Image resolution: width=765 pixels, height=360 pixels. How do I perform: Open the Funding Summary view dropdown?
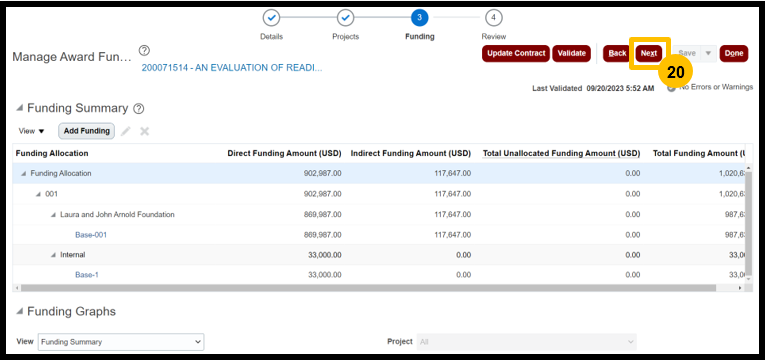pyautogui.click(x=121, y=342)
